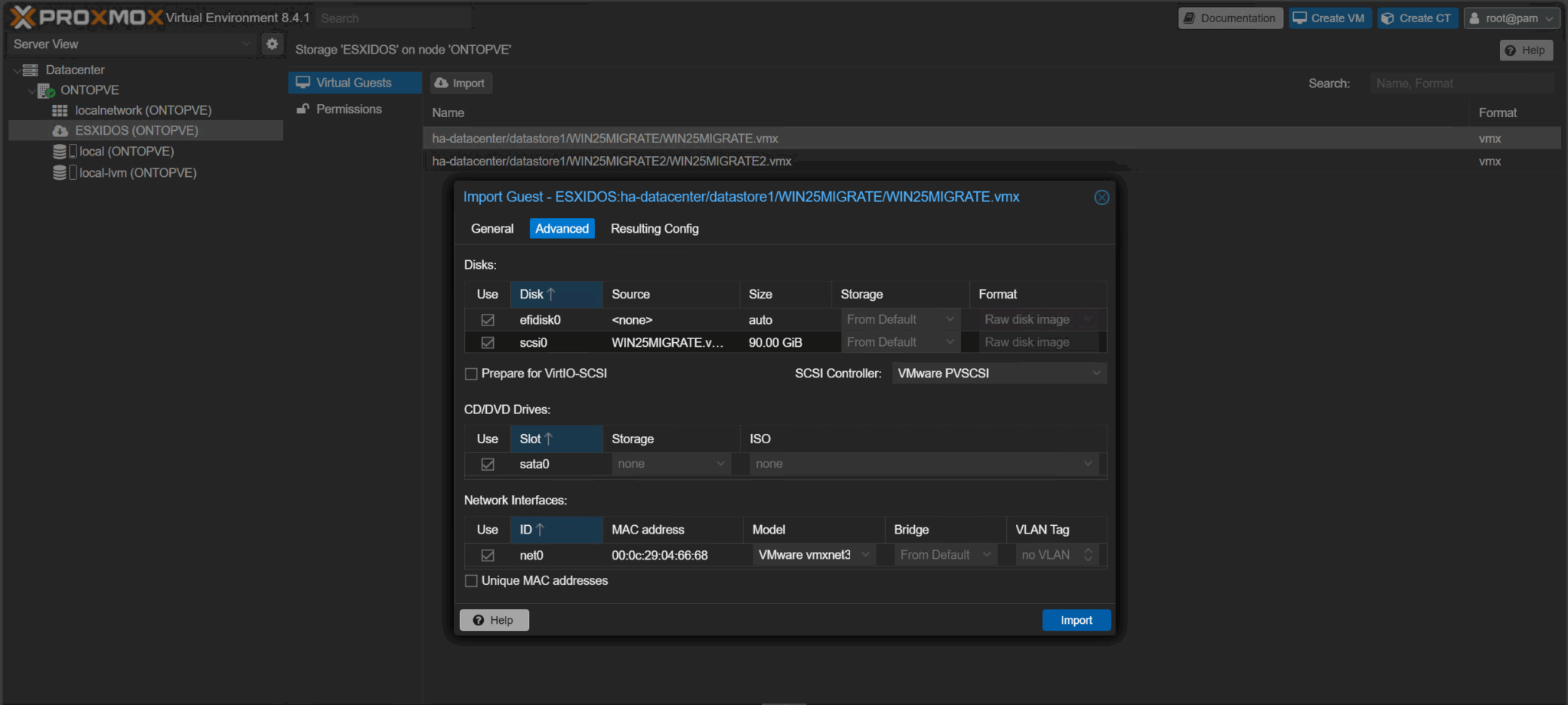Open the root@pam user menu
This screenshot has height=705, width=1568.
1511,18
